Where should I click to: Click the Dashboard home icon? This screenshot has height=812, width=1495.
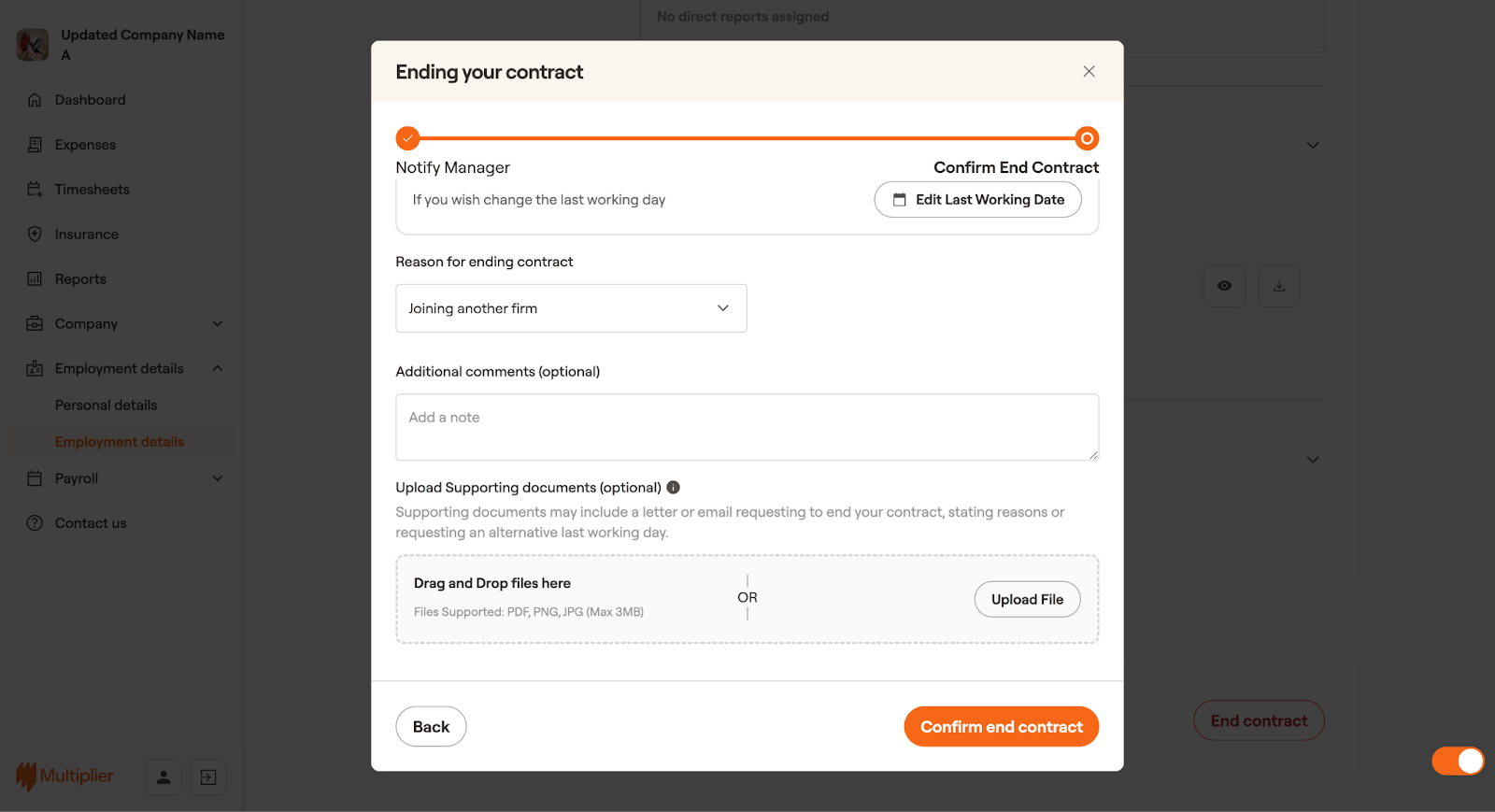(35, 100)
